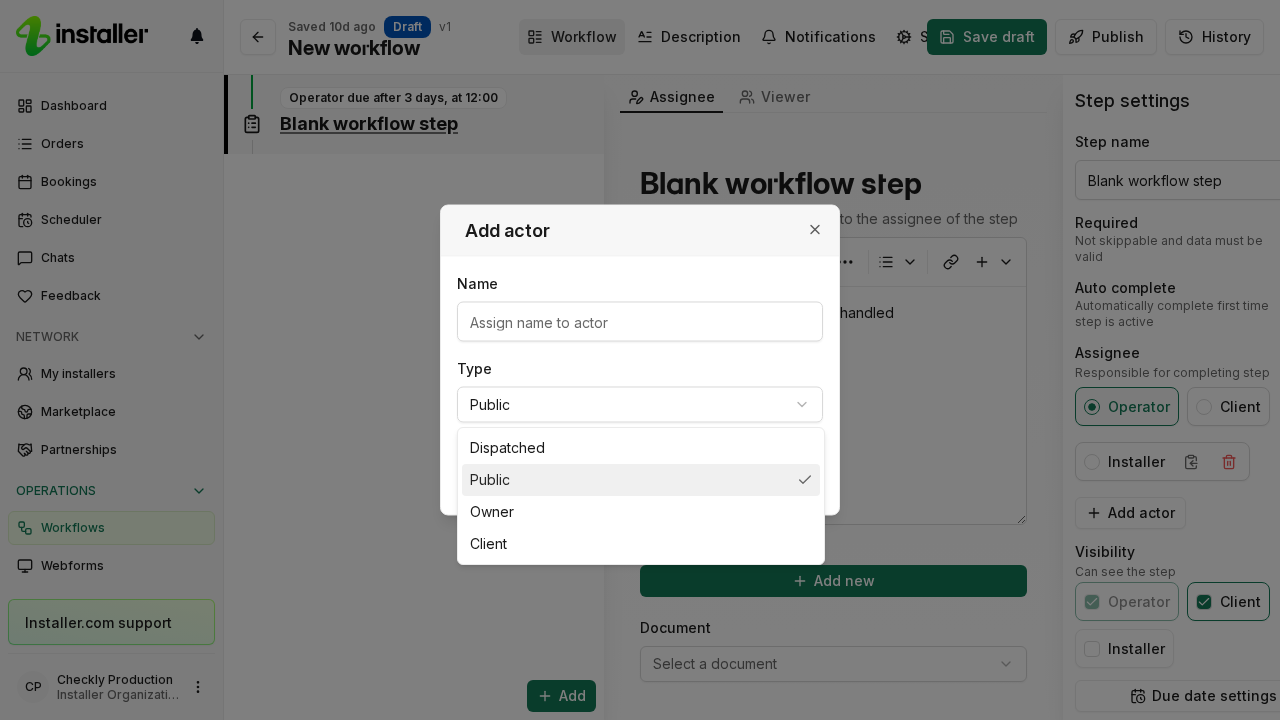1280x720 pixels.
Task: Click Add actor in Step settings
Action: [x=1130, y=513]
